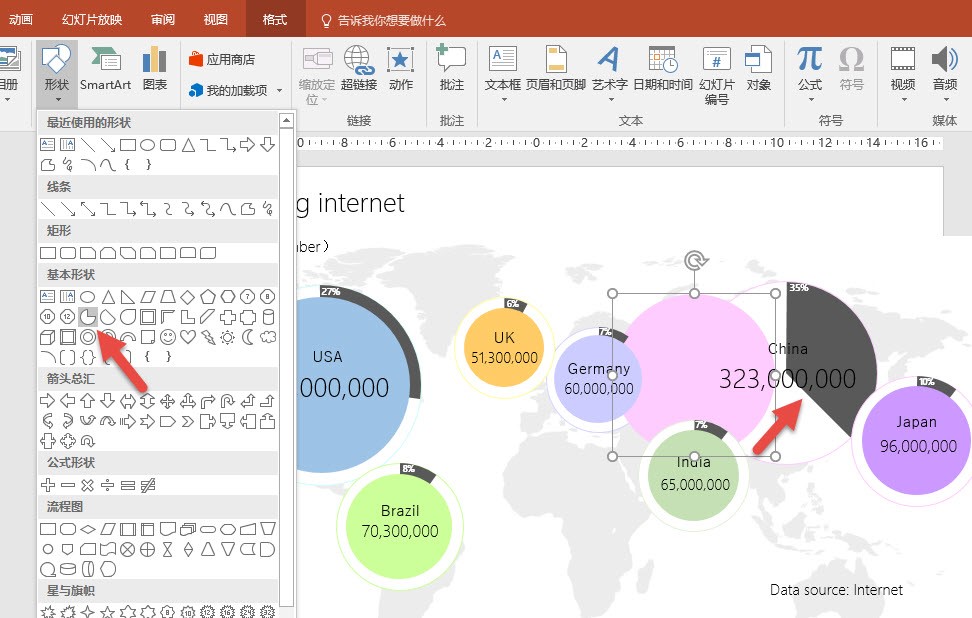Click the rotation handle above selected shape

pyautogui.click(x=695, y=260)
